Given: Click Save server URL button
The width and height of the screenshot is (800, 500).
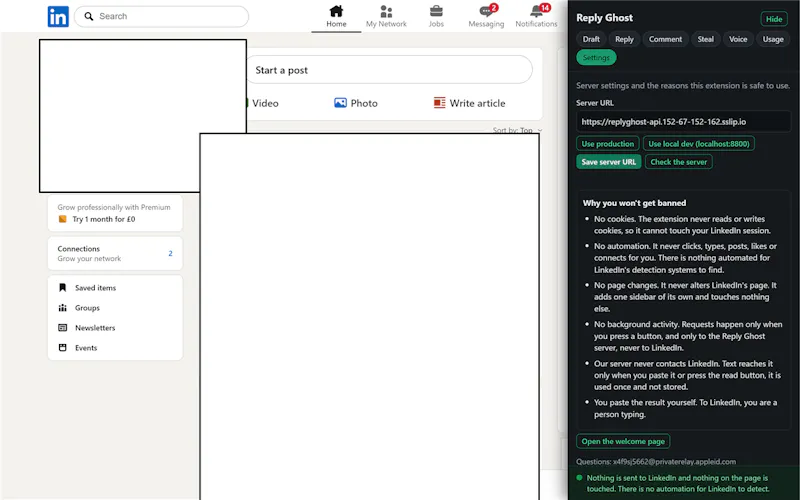Looking at the screenshot, I should point(609,162).
